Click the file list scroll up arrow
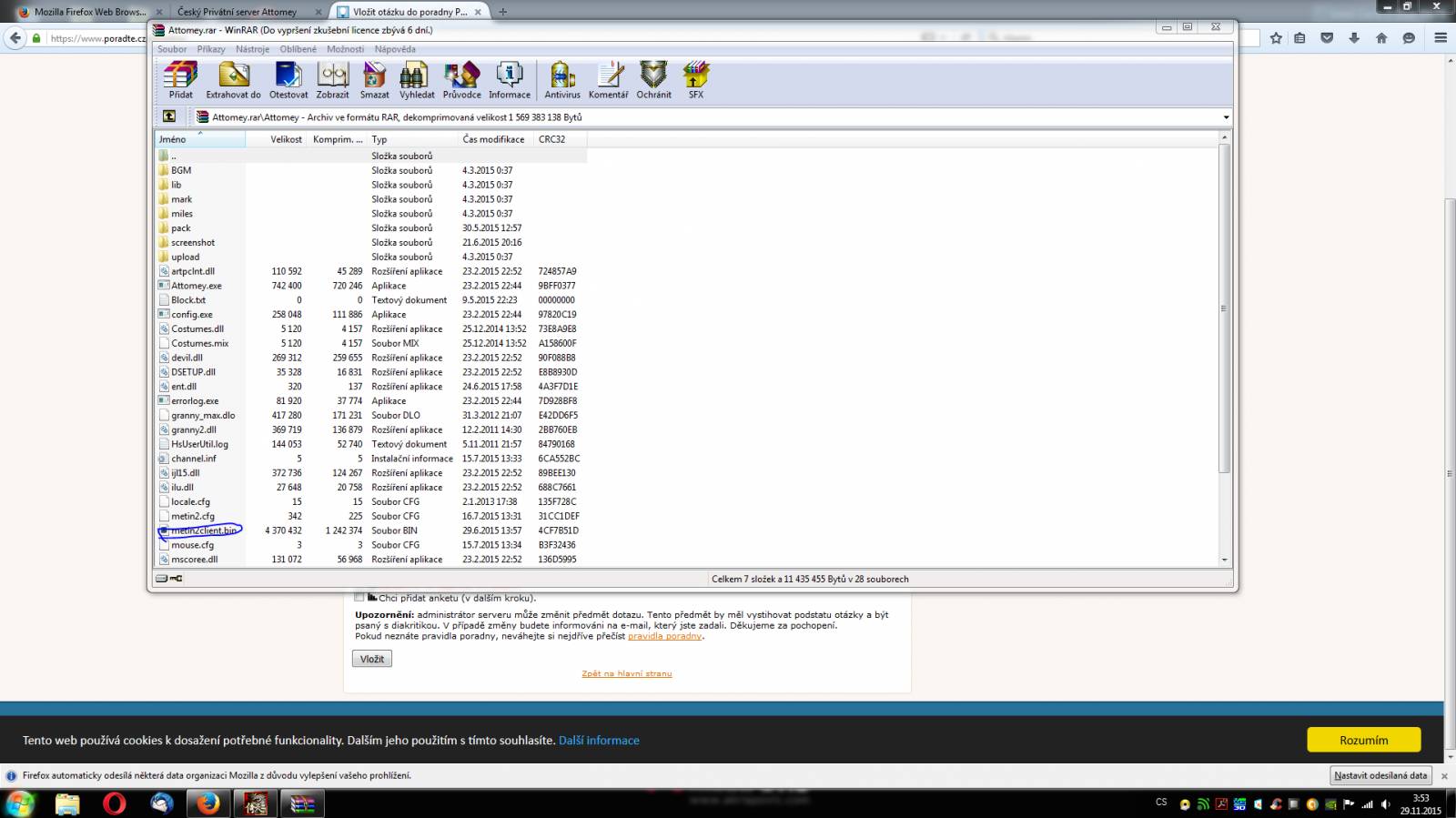This screenshot has height=818, width=1456. (1224, 137)
